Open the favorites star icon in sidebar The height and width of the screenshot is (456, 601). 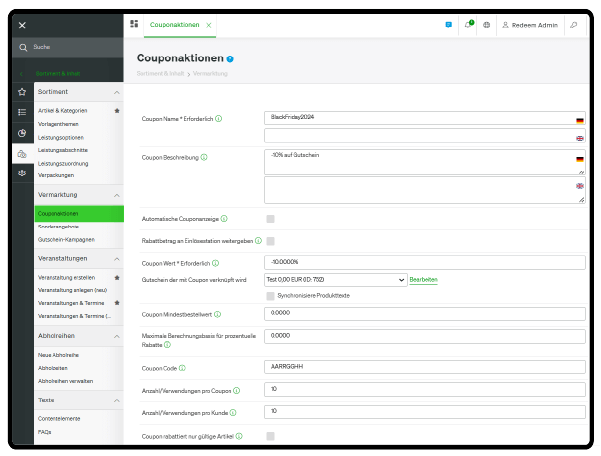(x=22, y=91)
